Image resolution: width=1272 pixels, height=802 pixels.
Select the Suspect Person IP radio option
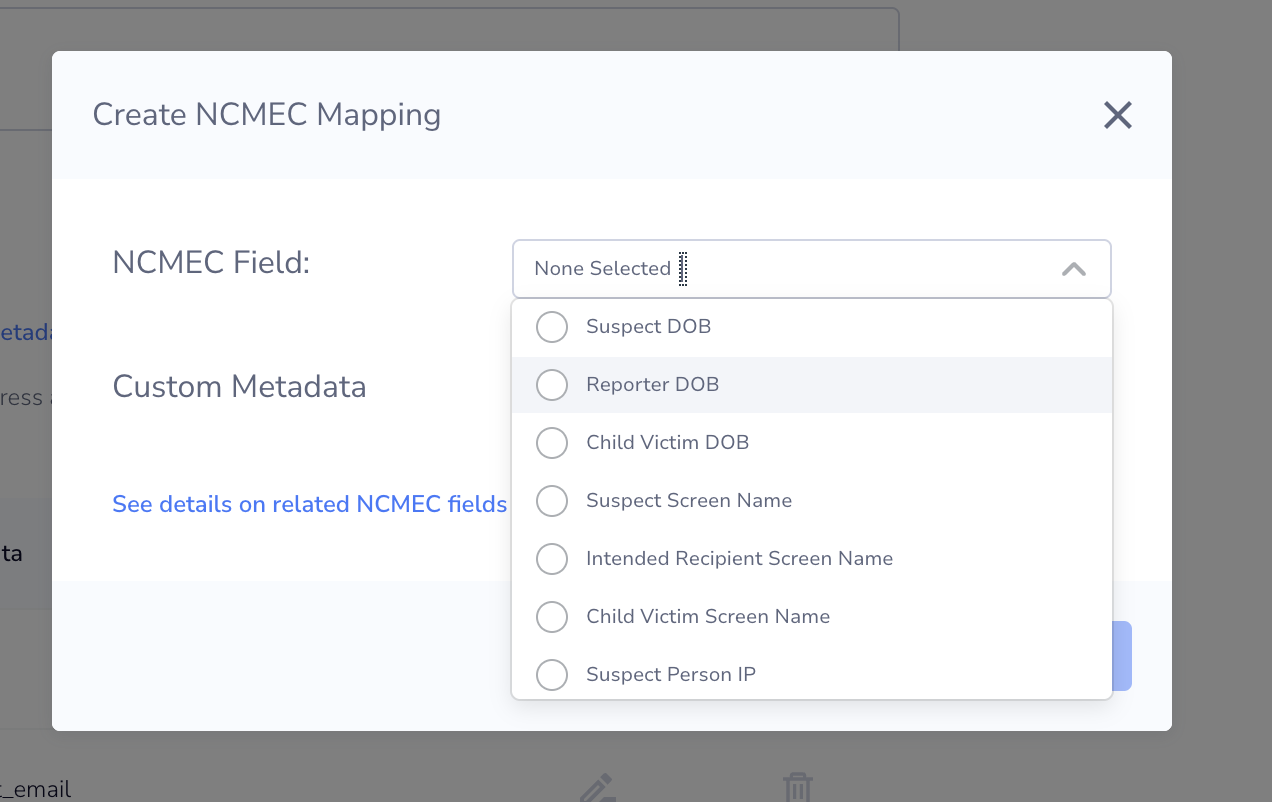click(552, 675)
